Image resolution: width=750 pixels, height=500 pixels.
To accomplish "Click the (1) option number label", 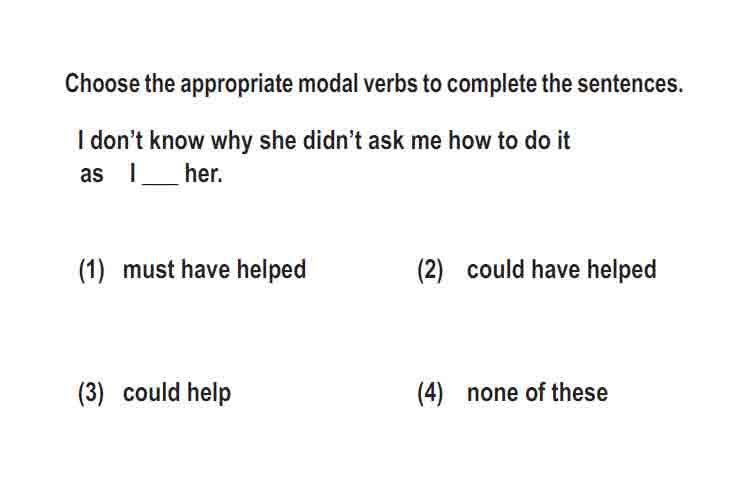I will 91,270.
